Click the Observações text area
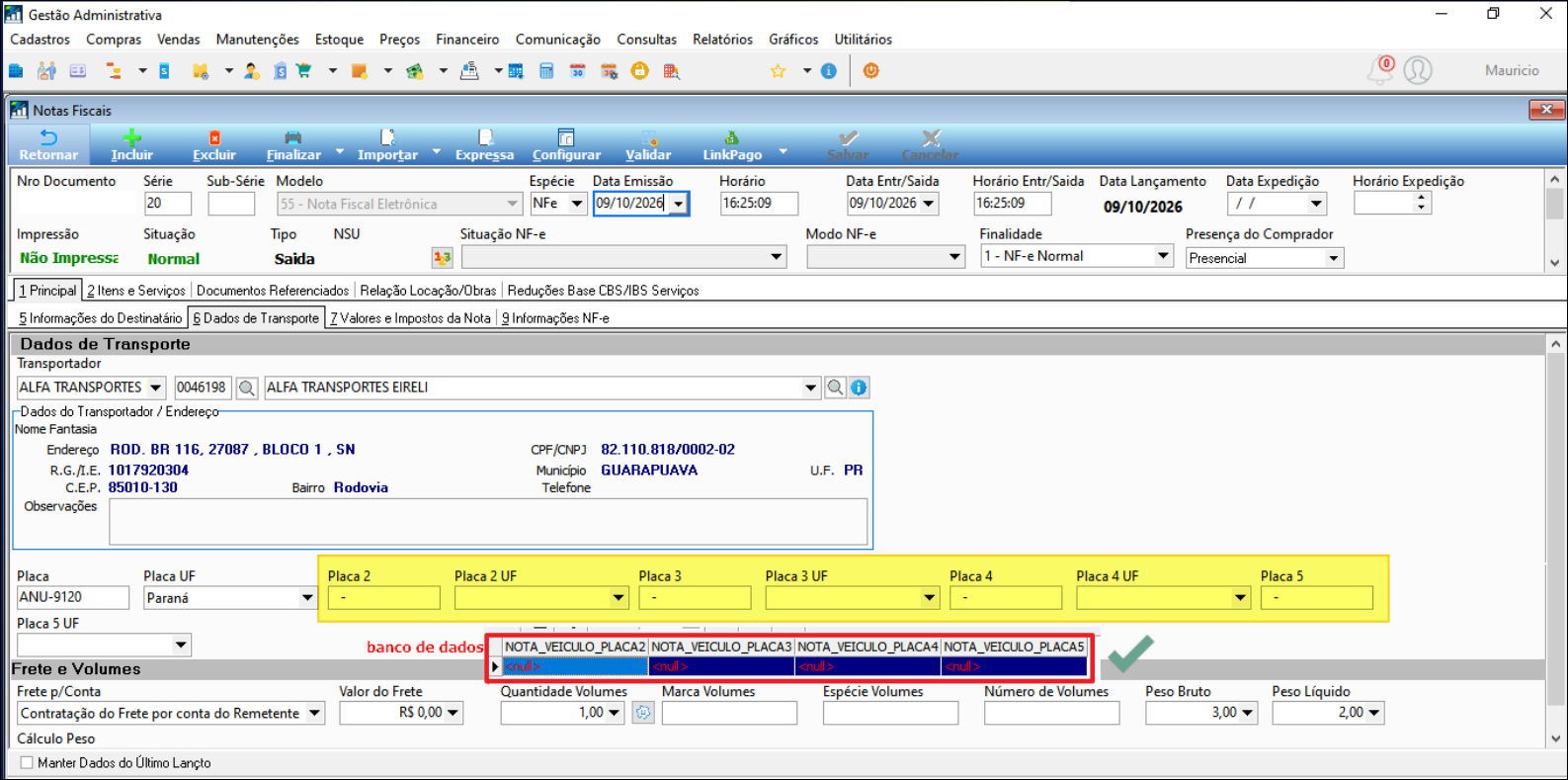Image resolution: width=1568 pixels, height=780 pixels. pyautogui.click(x=488, y=522)
